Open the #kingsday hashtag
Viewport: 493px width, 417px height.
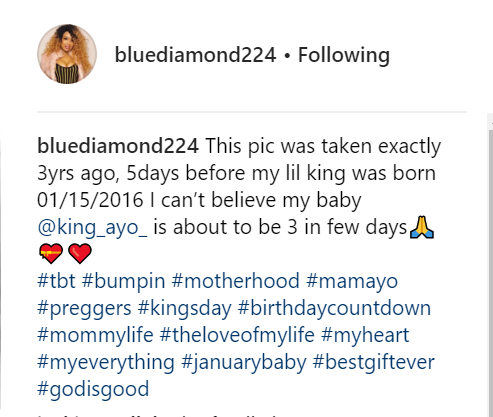click(185, 309)
